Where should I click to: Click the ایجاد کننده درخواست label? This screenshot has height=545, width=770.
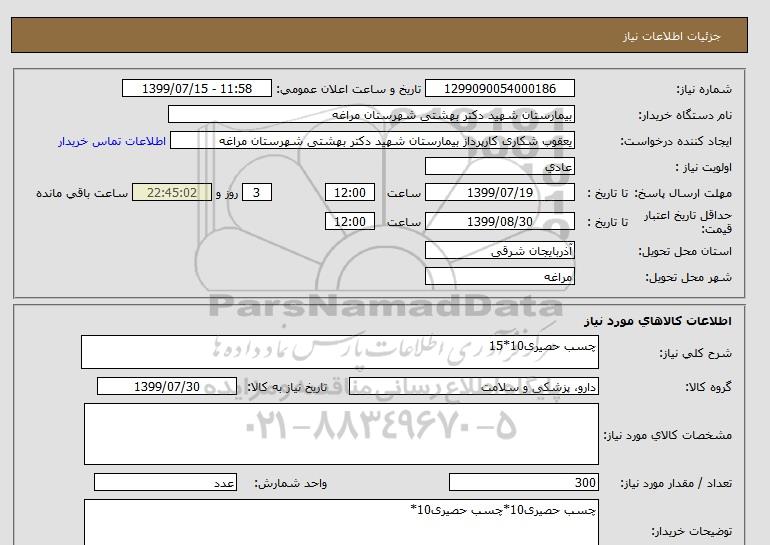click(676, 141)
